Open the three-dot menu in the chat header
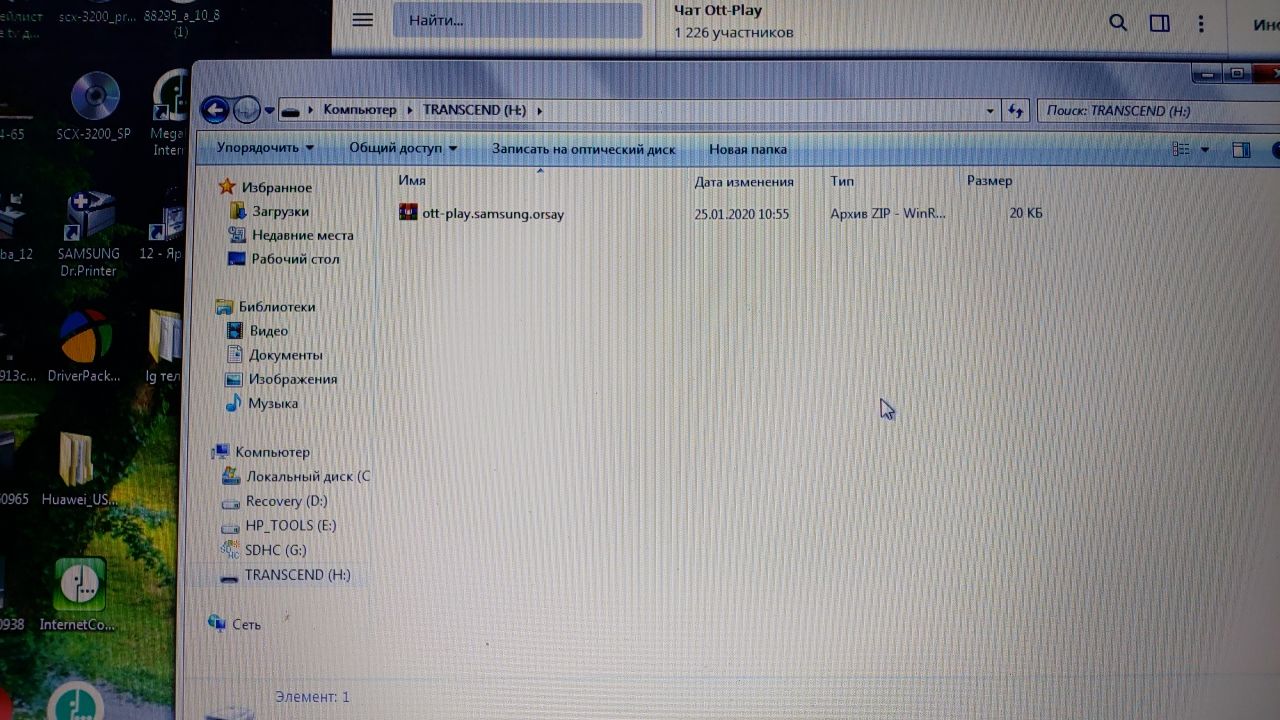 1201,23
